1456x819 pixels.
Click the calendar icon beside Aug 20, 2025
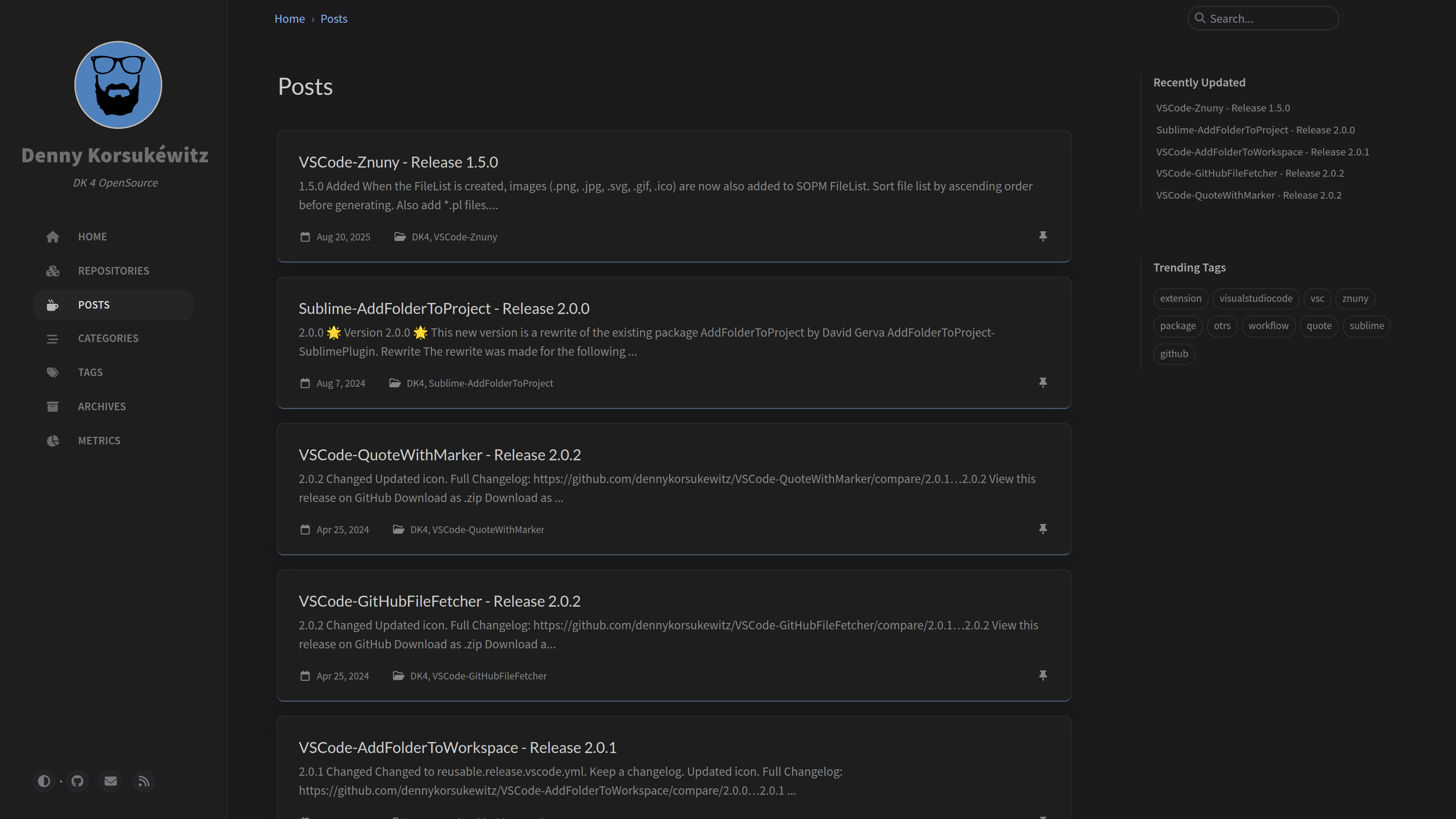(304, 237)
